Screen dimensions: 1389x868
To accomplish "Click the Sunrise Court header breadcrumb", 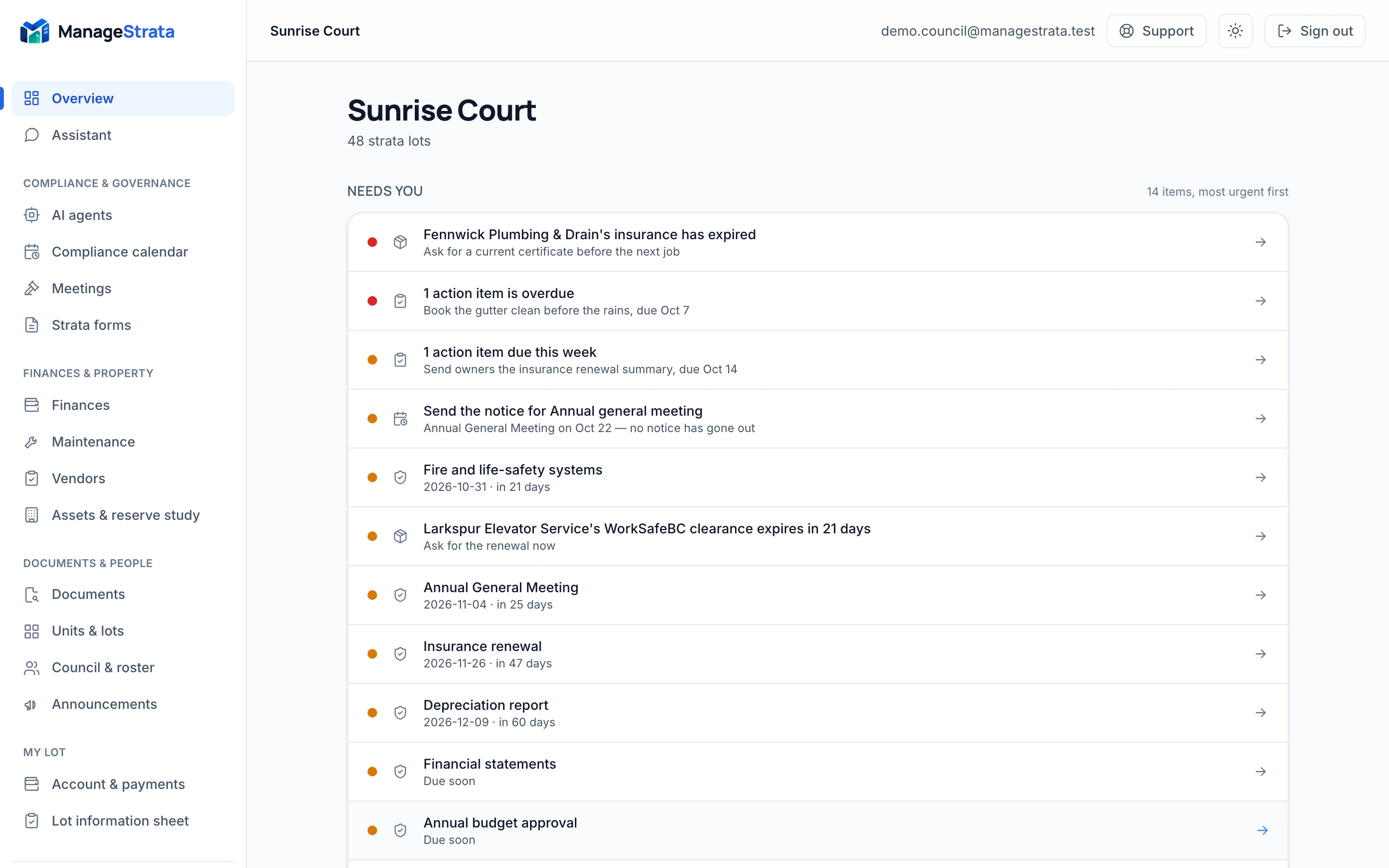I will (x=314, y=31).
